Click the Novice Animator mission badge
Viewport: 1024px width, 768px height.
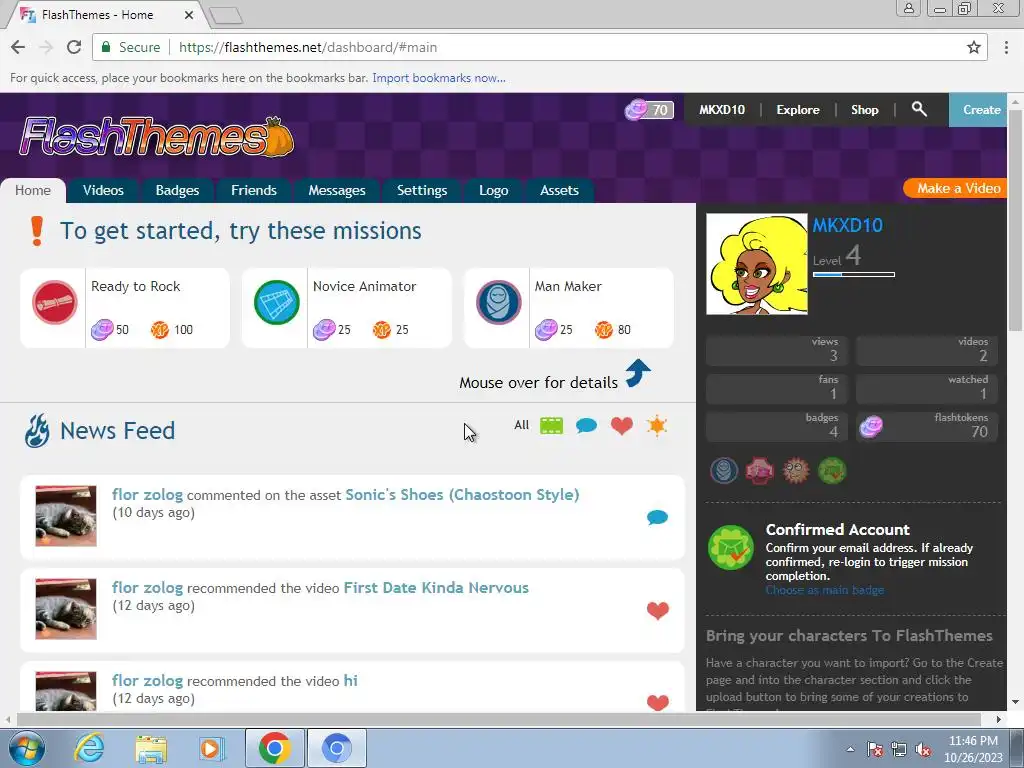click(277, 302)
